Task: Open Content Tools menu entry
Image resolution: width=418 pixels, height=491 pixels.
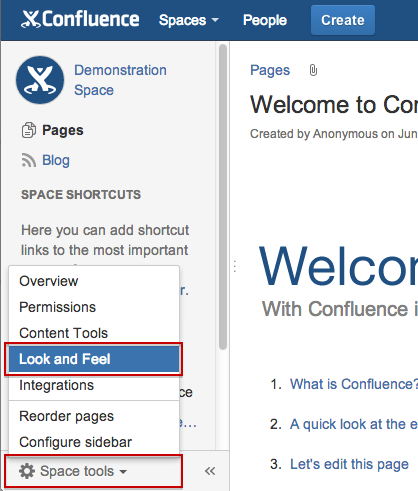Action: pyautogui.click(x=94, y=333)
